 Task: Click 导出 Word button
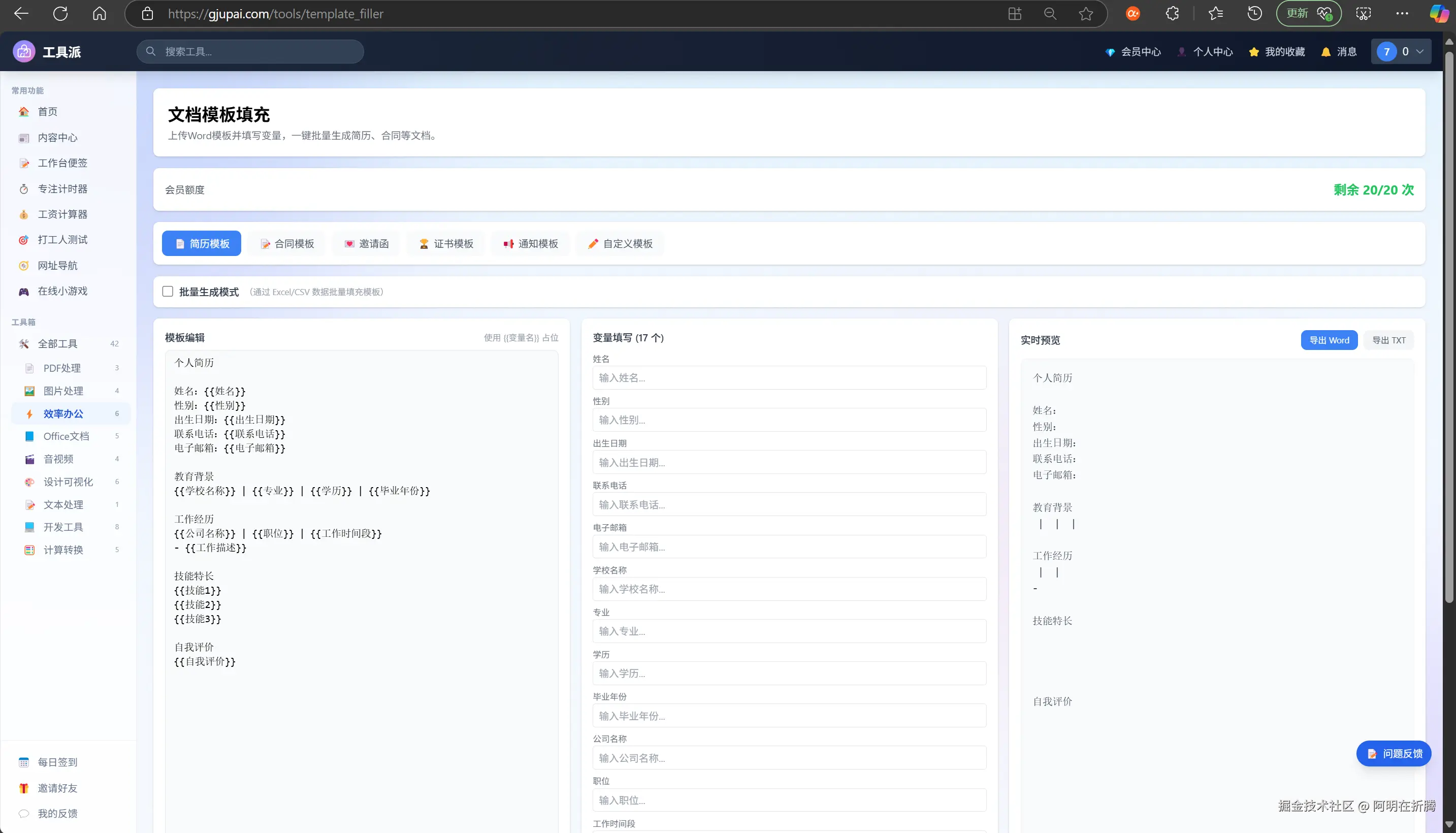(1329, 340)
